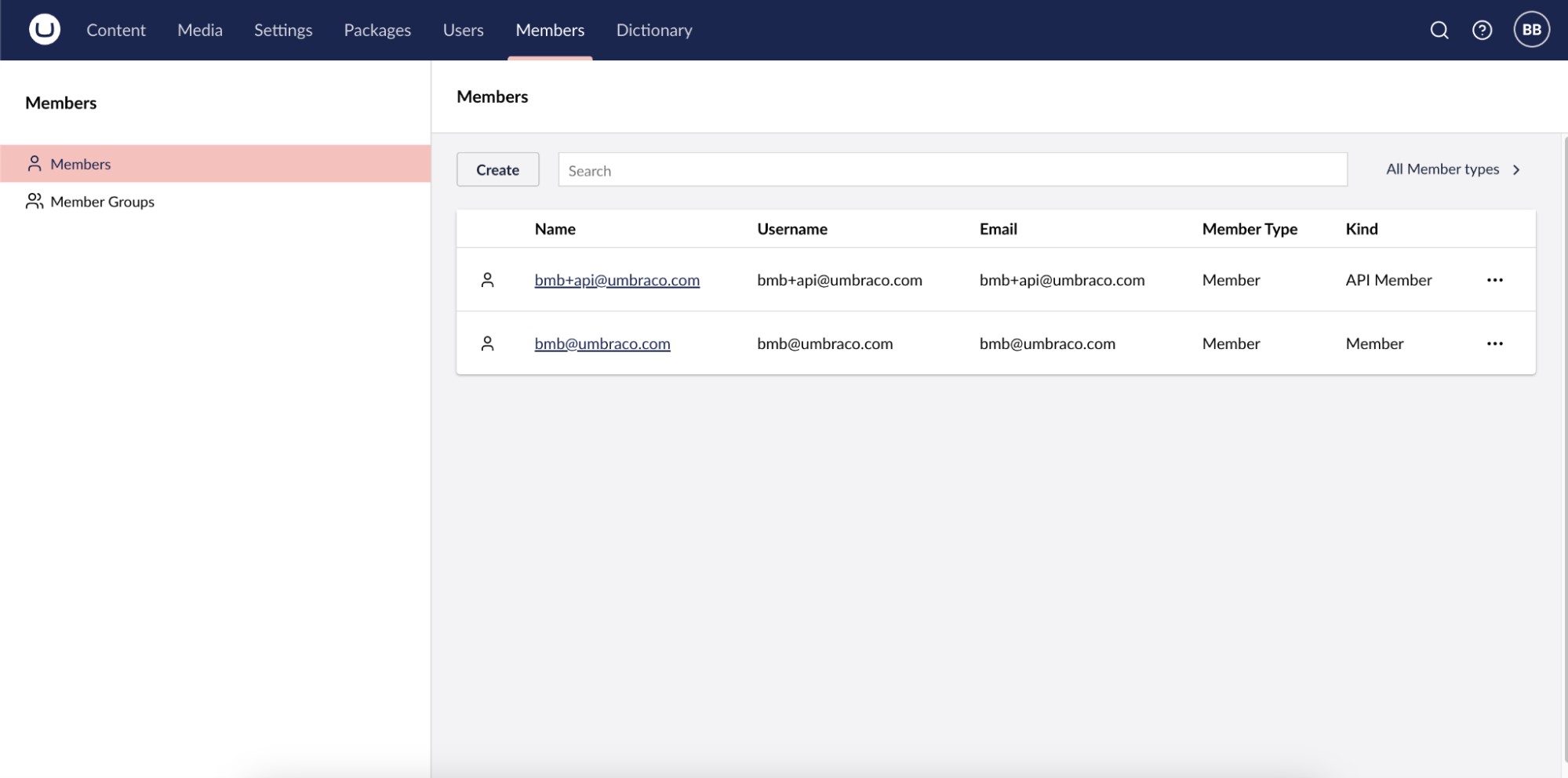
Task: Open the Settings section
Action: coord(282,30)
